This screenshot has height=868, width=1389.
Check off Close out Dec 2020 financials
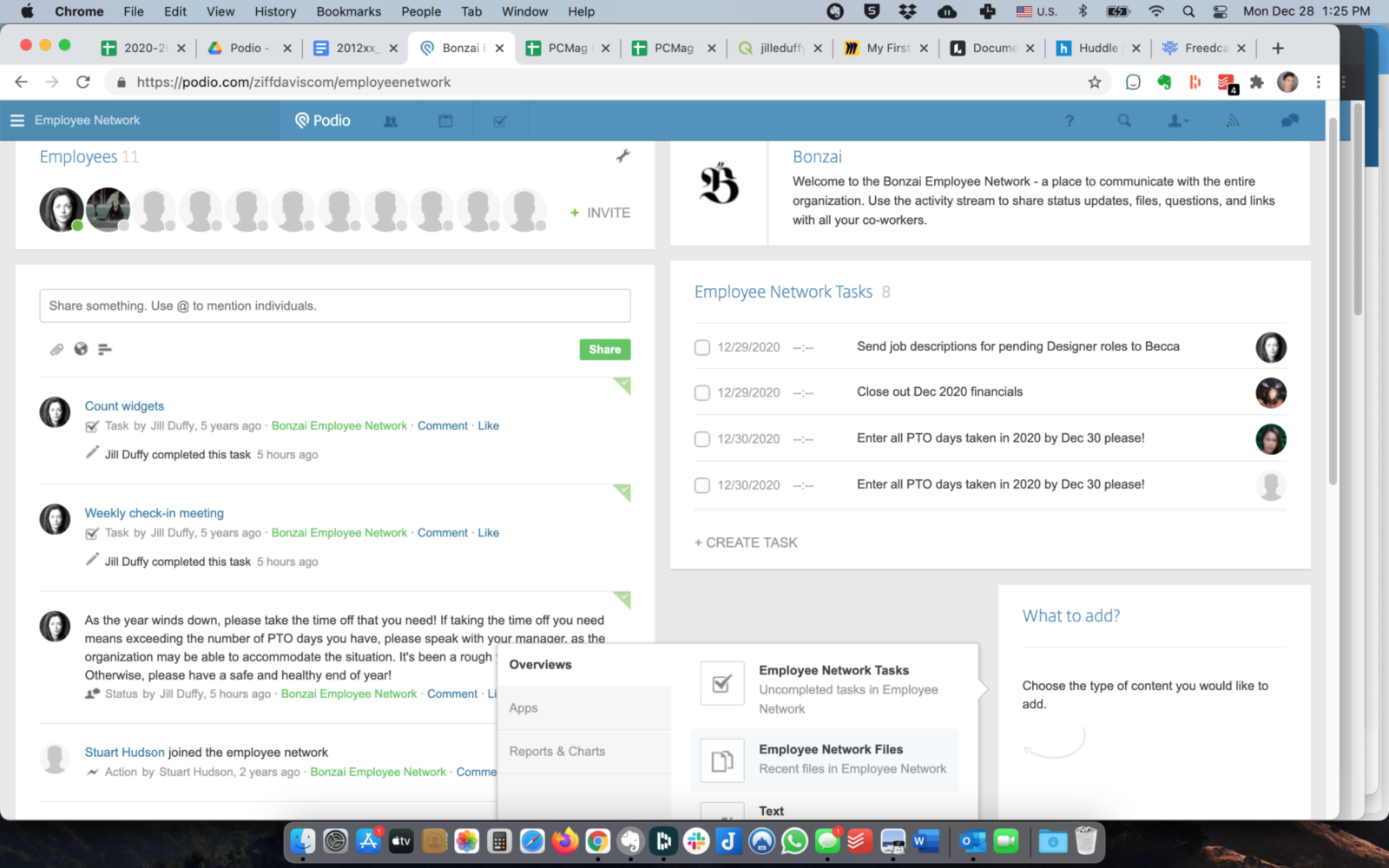click(x=702, y=393)
